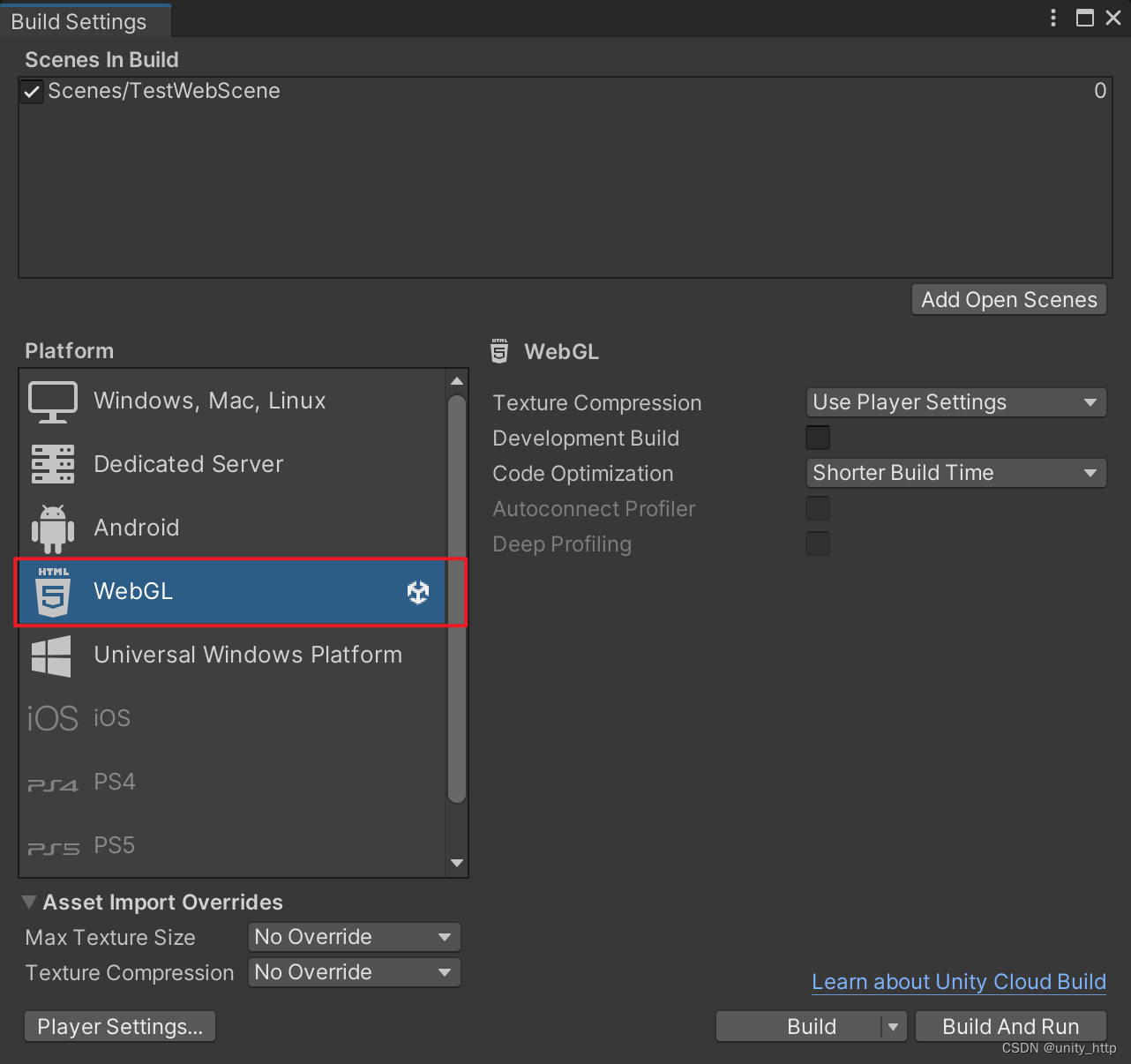Viewport: 1131px width, 1064px height.
Task: Open Learn about Unity Cloud Build link
Action: 959,982
